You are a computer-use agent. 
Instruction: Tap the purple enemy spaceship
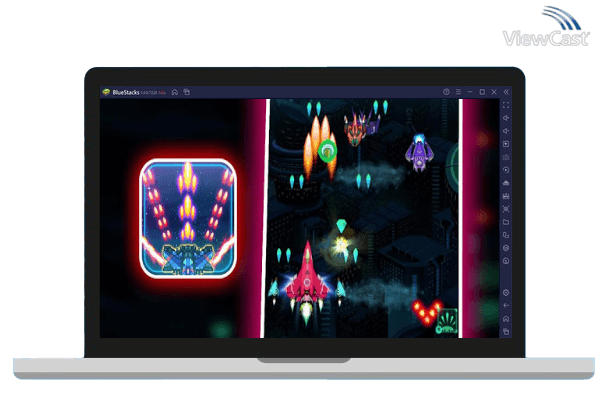(x=420, y=152)
